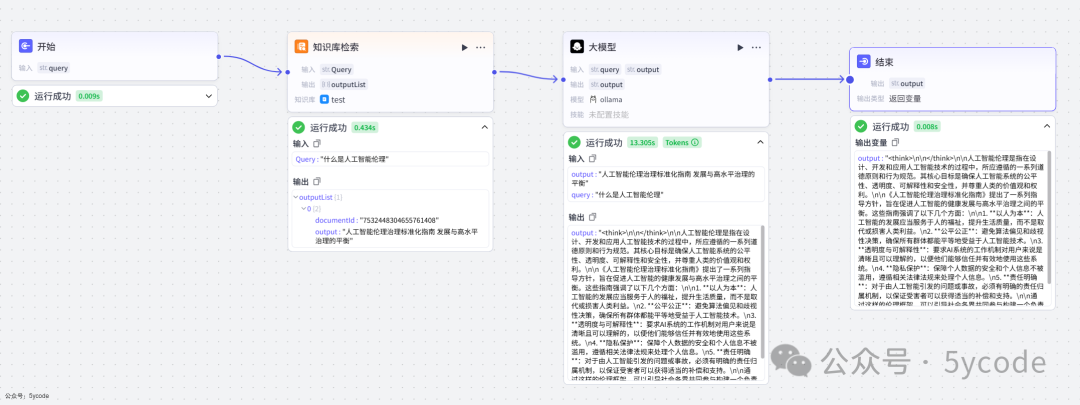Click the 结束 end node icon
This screenshot has width=1080, height=405.
coord(863,62)
